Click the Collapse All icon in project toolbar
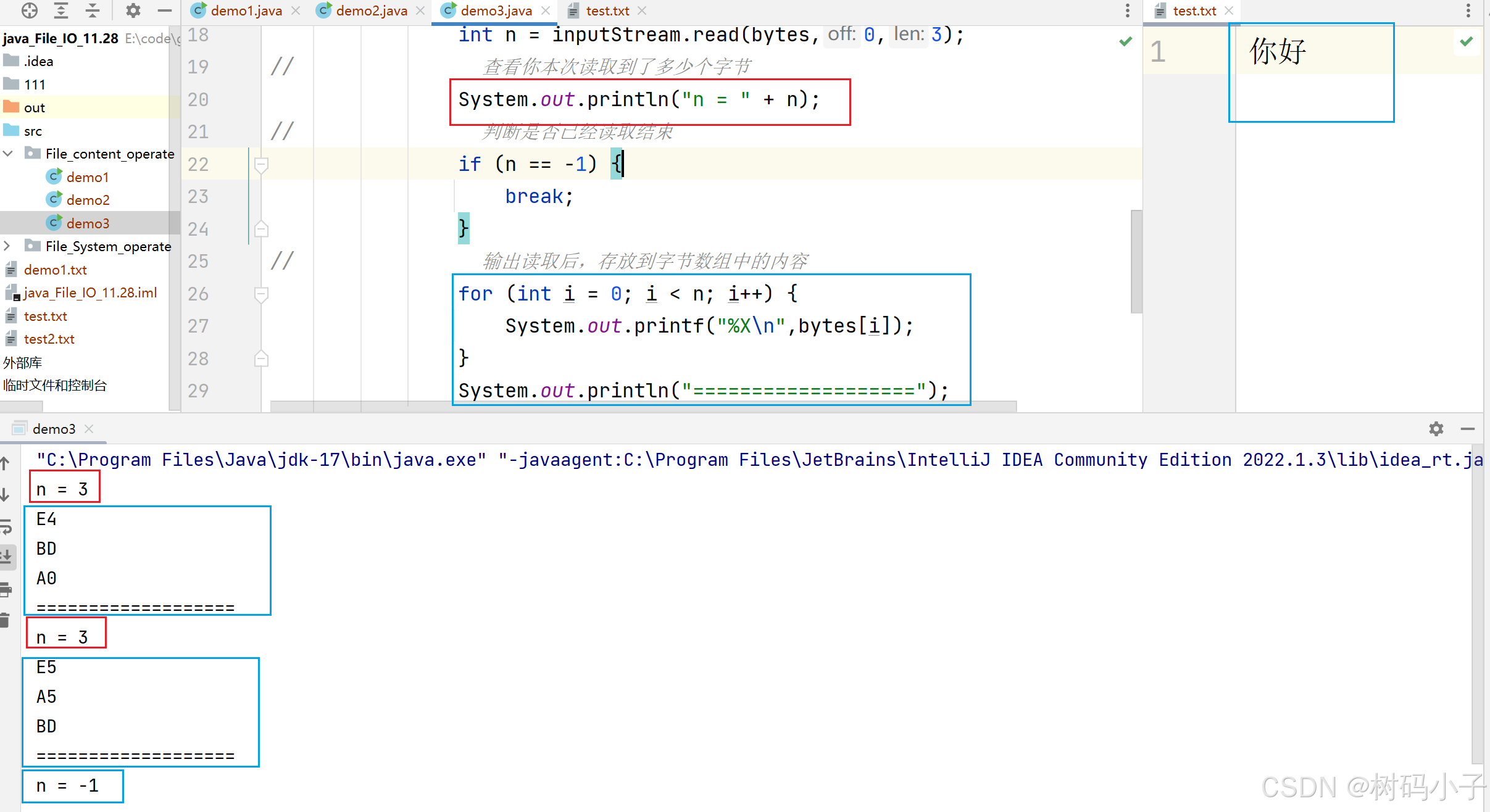The image size is (1490, 812). (93, 10)
